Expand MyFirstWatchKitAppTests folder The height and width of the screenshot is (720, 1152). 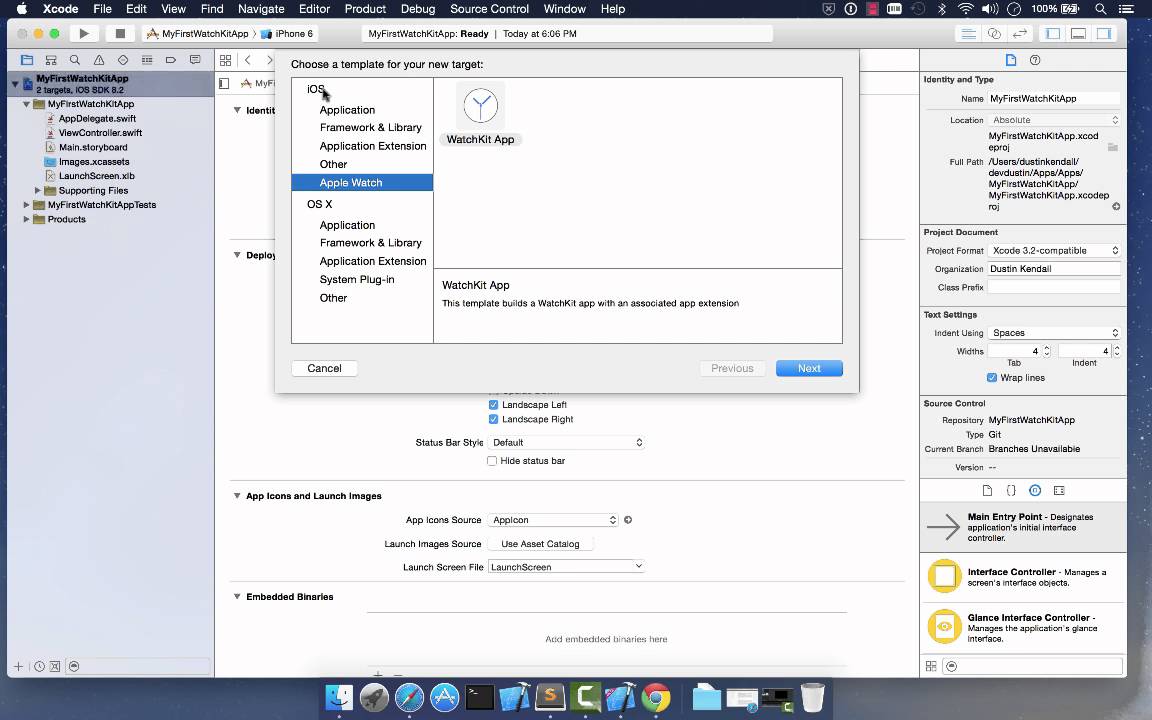point(26,205)
